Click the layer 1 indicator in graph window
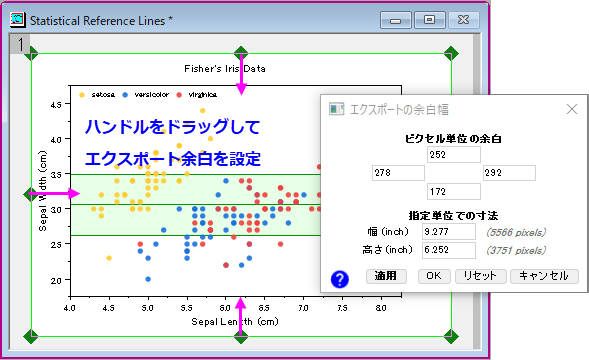This screenshot has width=589, height=360. (20, 44)
